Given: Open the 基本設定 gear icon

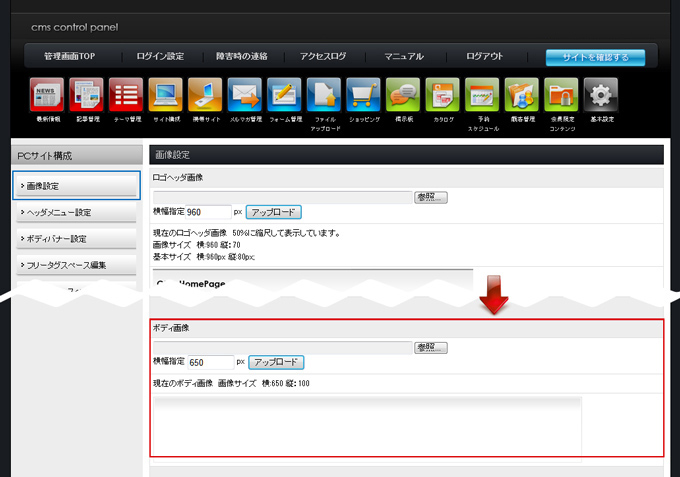Looking at the screenshot, I should 600,96.
